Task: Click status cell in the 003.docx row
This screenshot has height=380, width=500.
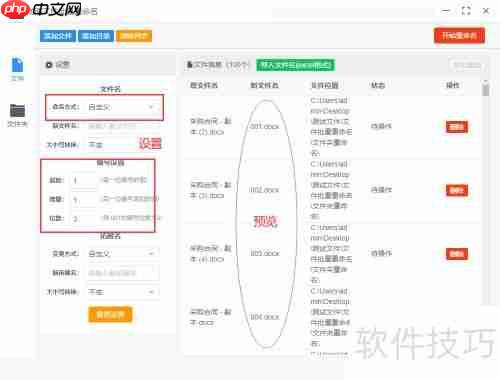Action: (381, 253)
